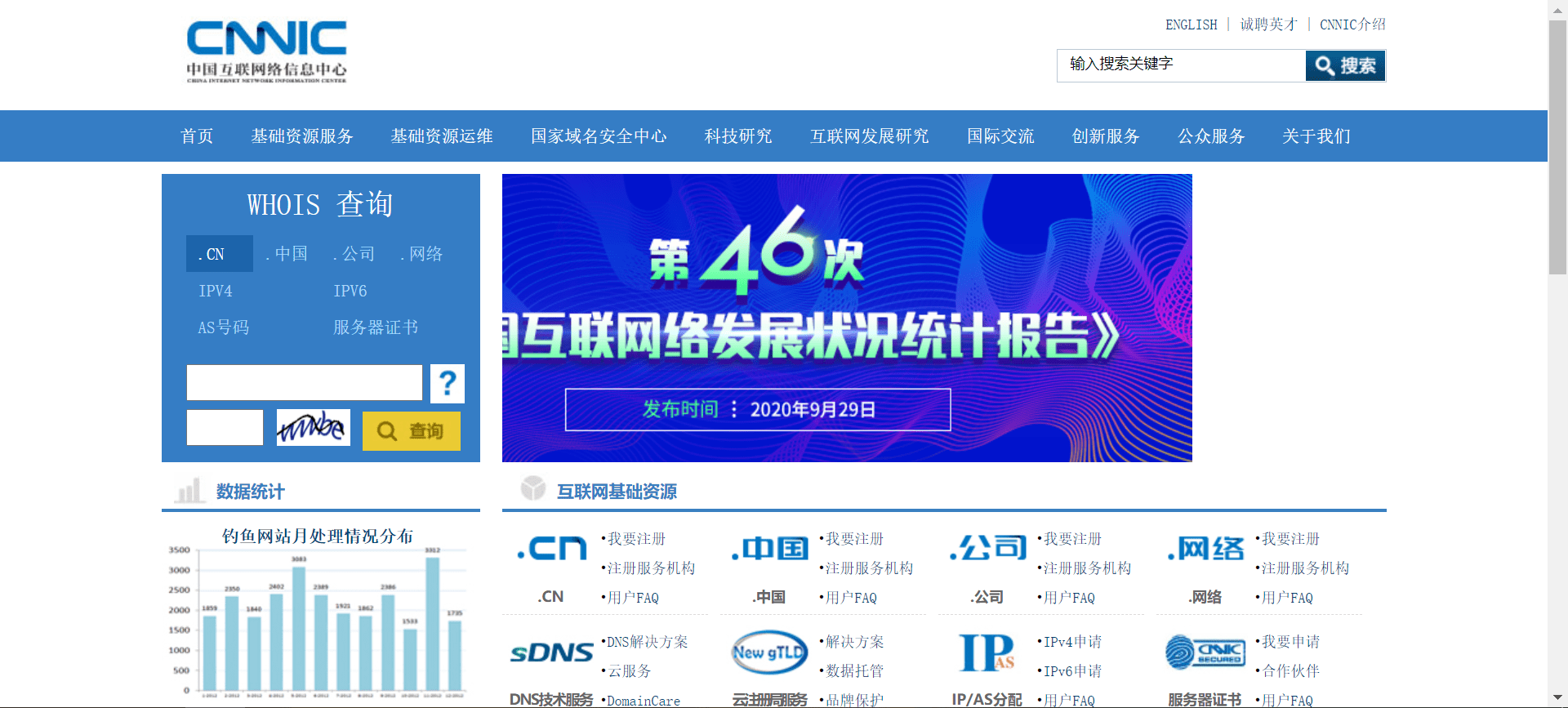Open the 互联网发展研究 menu item
Screen dimensions: 1568x708
pyautogui.click(x=870, y=136)
